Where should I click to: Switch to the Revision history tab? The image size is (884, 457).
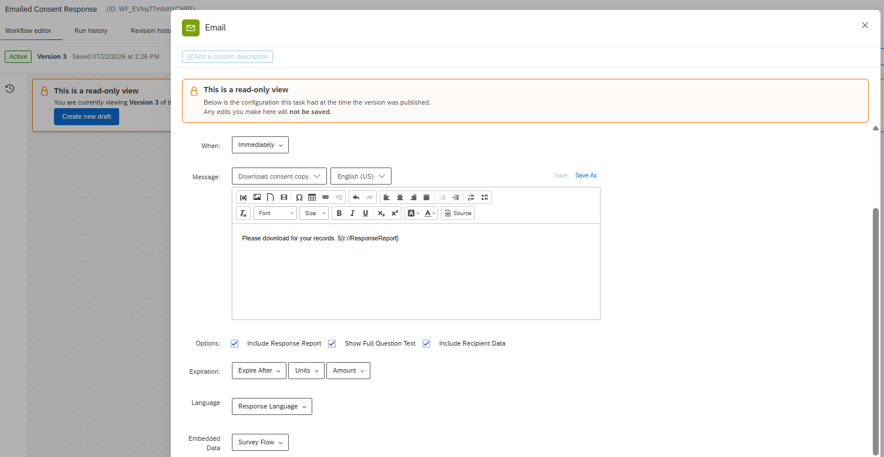(x=151, y=30)
